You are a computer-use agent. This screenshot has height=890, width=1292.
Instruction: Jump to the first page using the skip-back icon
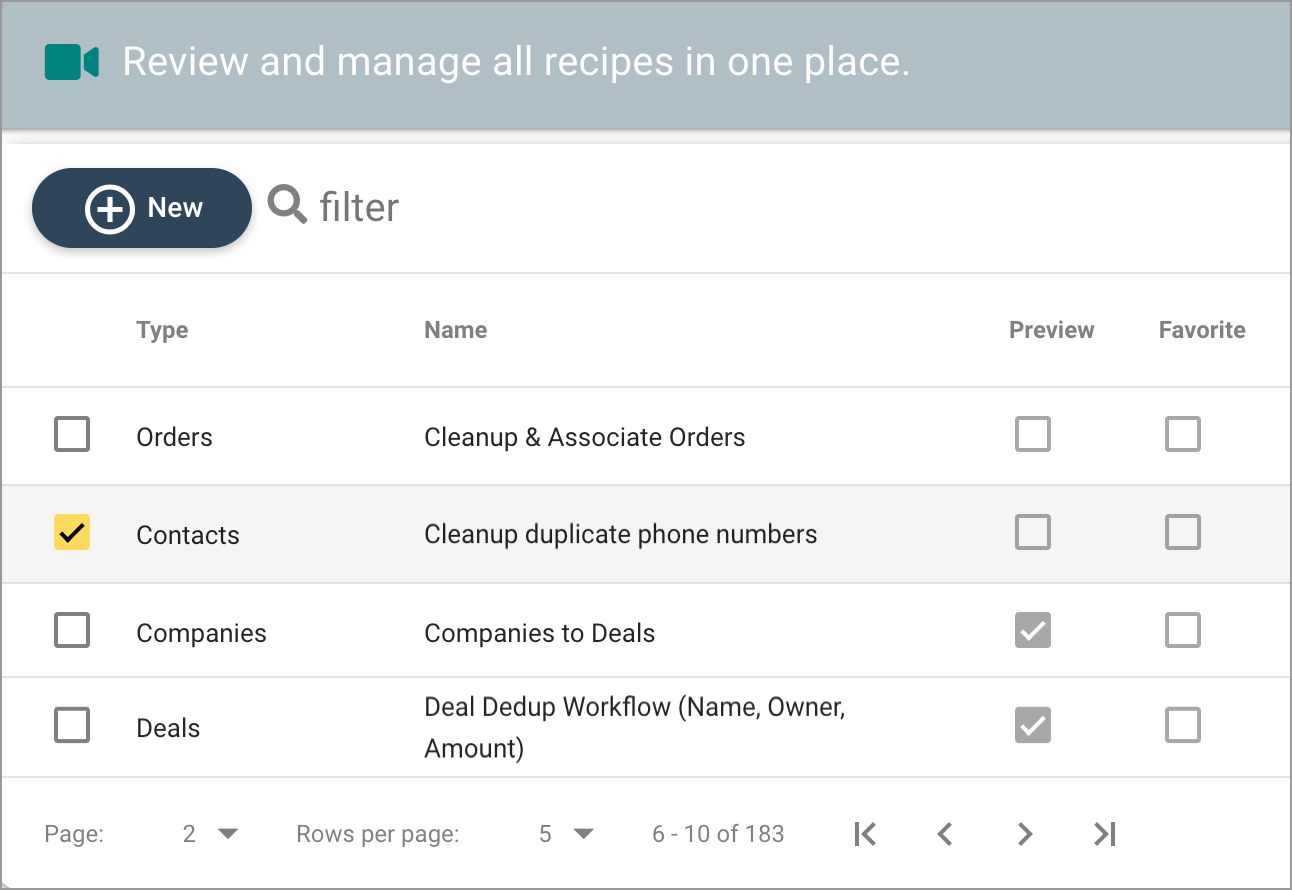click(x=864, y=833)
